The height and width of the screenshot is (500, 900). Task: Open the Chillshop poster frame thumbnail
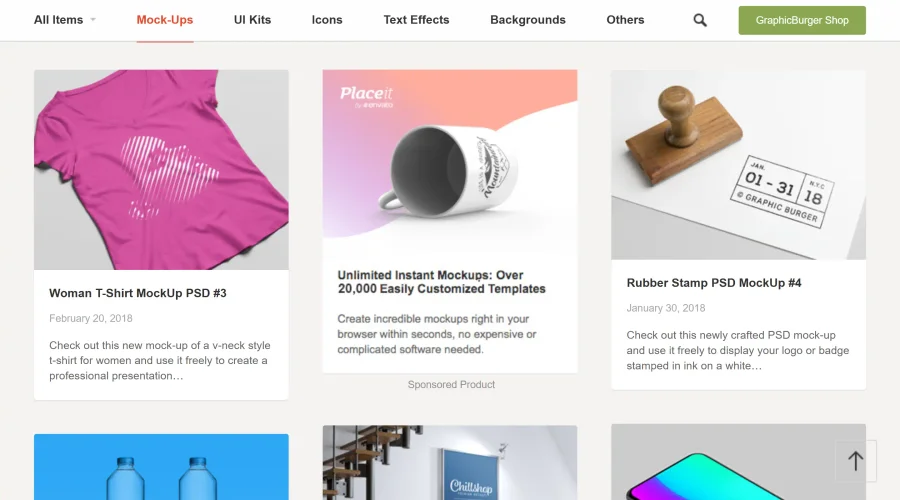(x=450, y=463)
